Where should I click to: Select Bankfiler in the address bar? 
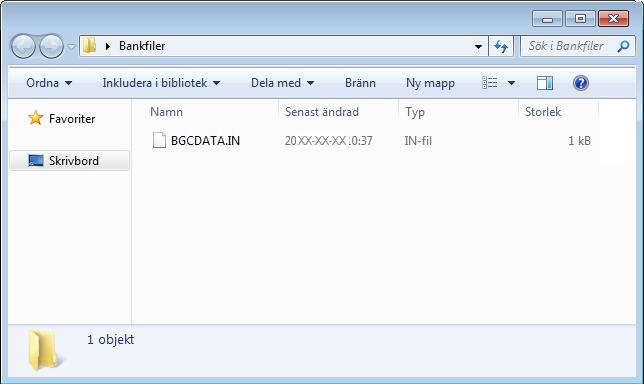coord(142,46)
